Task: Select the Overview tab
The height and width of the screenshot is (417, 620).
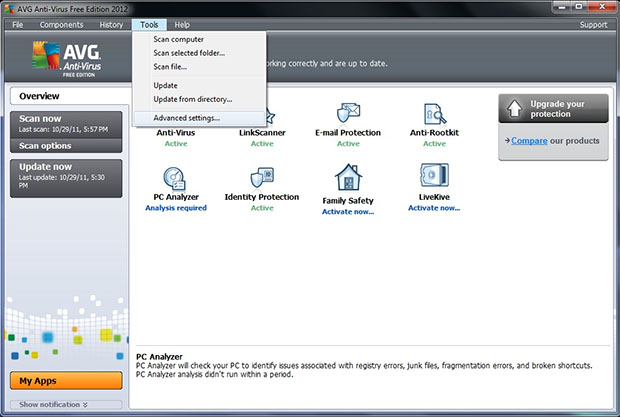Action: click(69, 96)
